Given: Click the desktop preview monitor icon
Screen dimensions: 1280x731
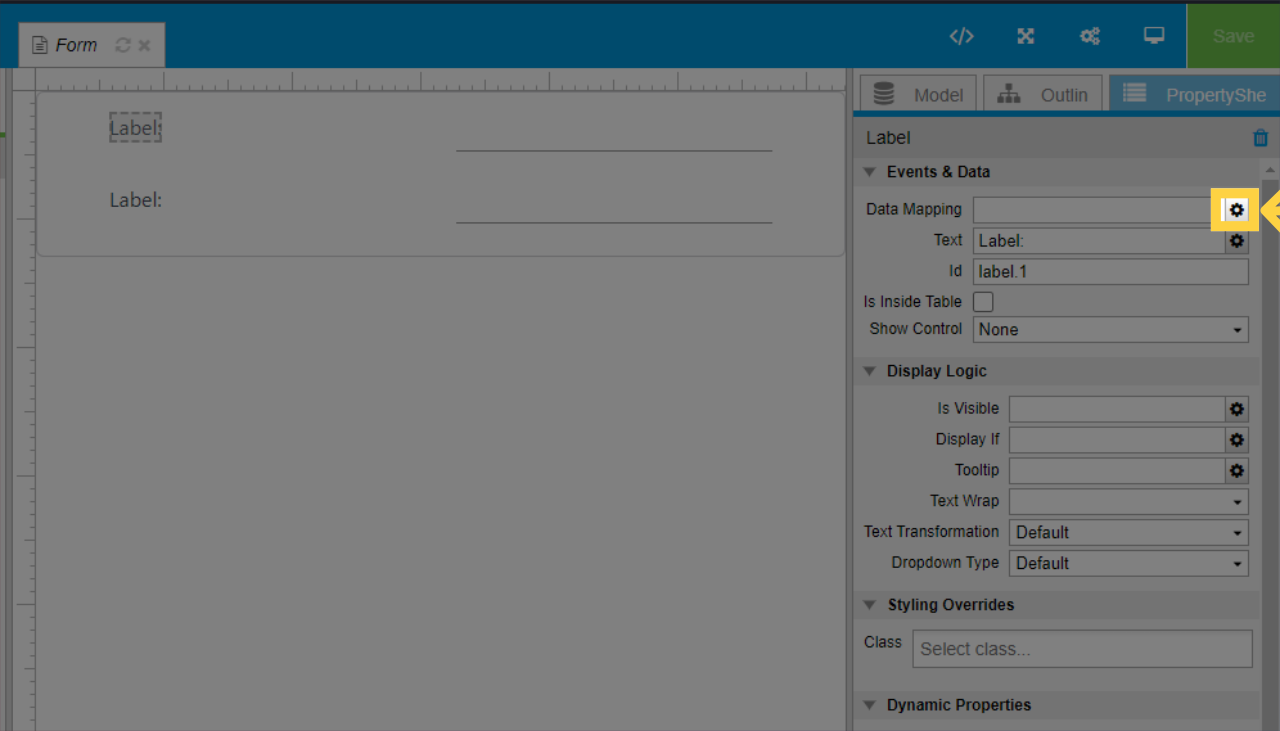Looking at the screenshot, I should pyautogui.click(x=1154, y=36).
